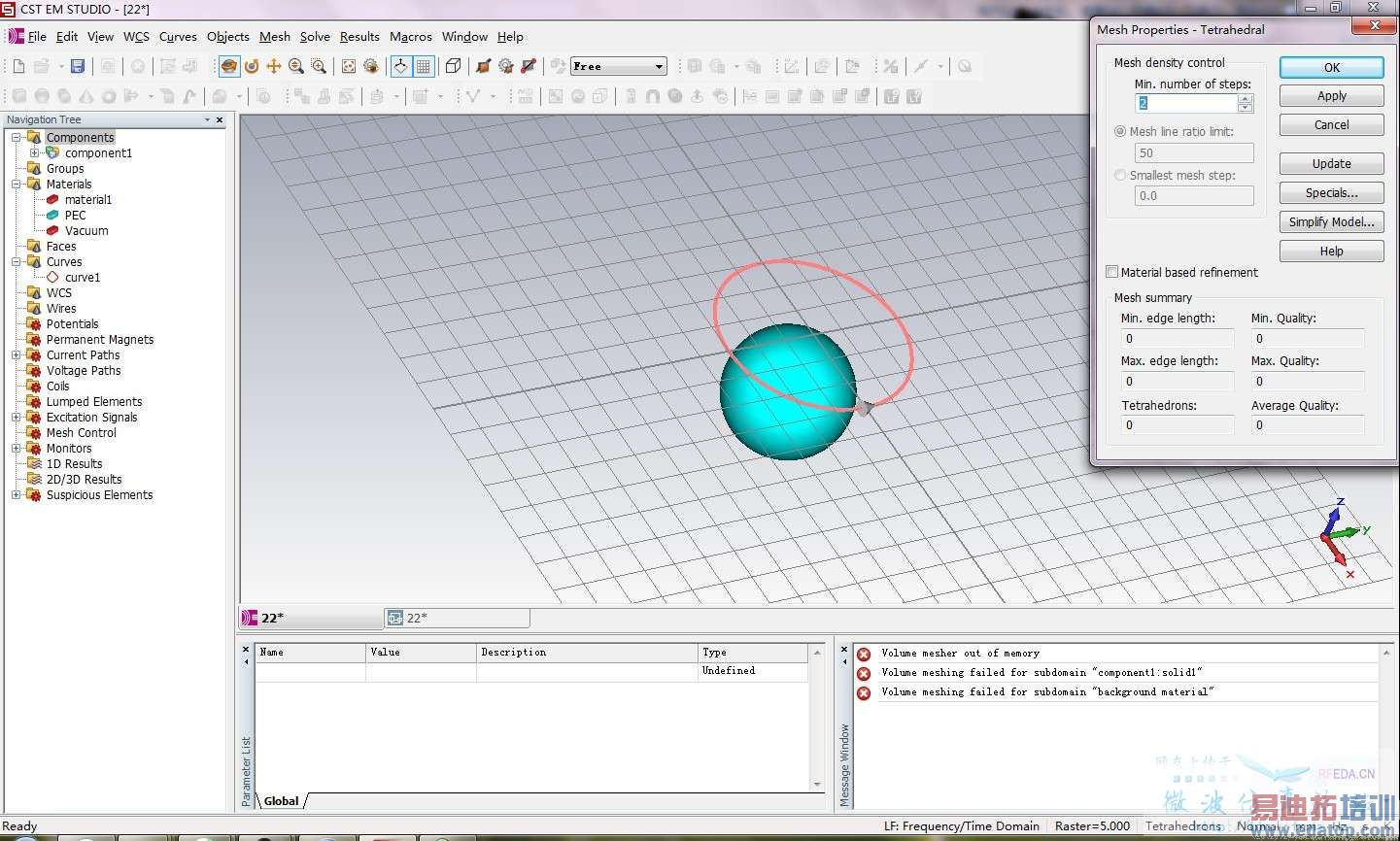Open the Mesh menu
The height and width of the screenshot is (841, 1400).
(x=274, y=37)
